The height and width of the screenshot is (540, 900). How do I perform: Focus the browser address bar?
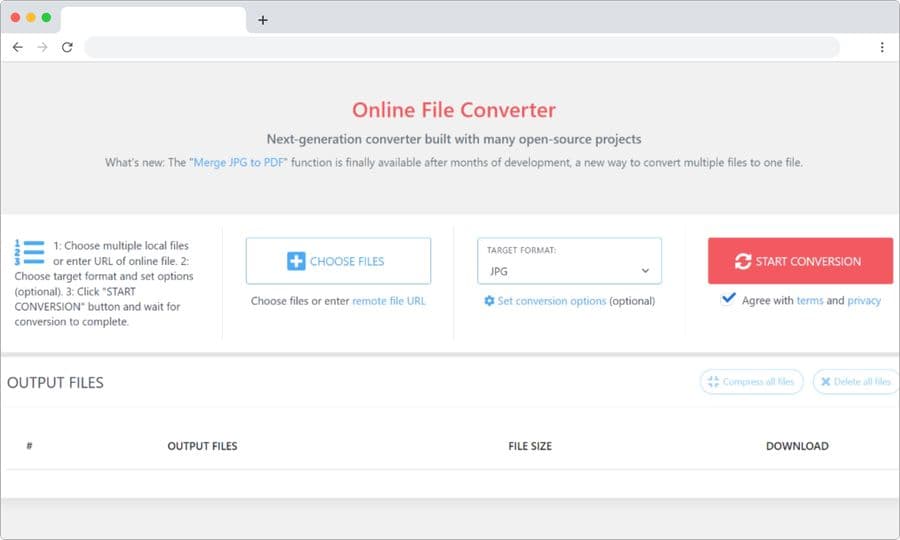coord(460,47)
